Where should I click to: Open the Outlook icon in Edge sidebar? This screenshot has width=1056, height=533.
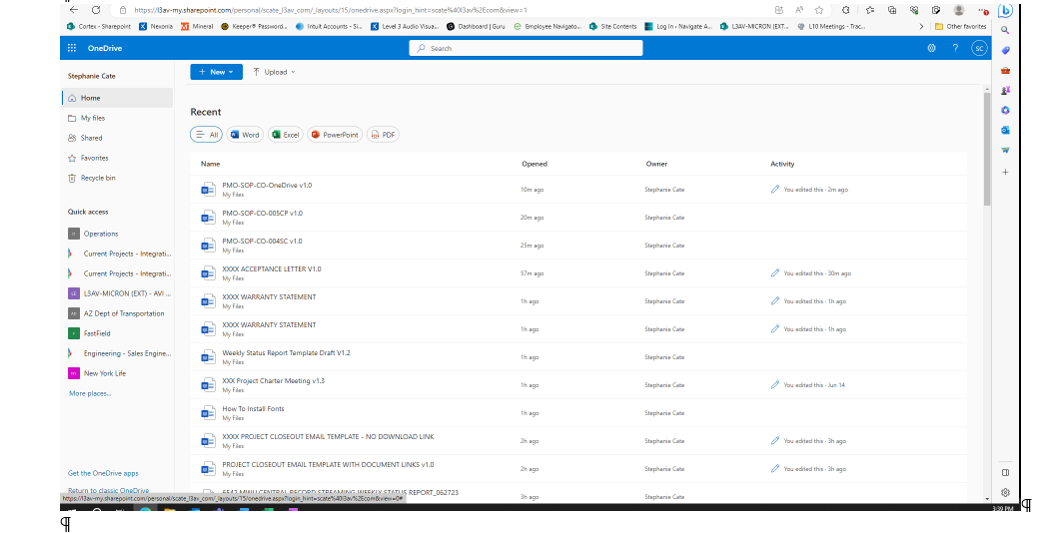(1005, 130)
